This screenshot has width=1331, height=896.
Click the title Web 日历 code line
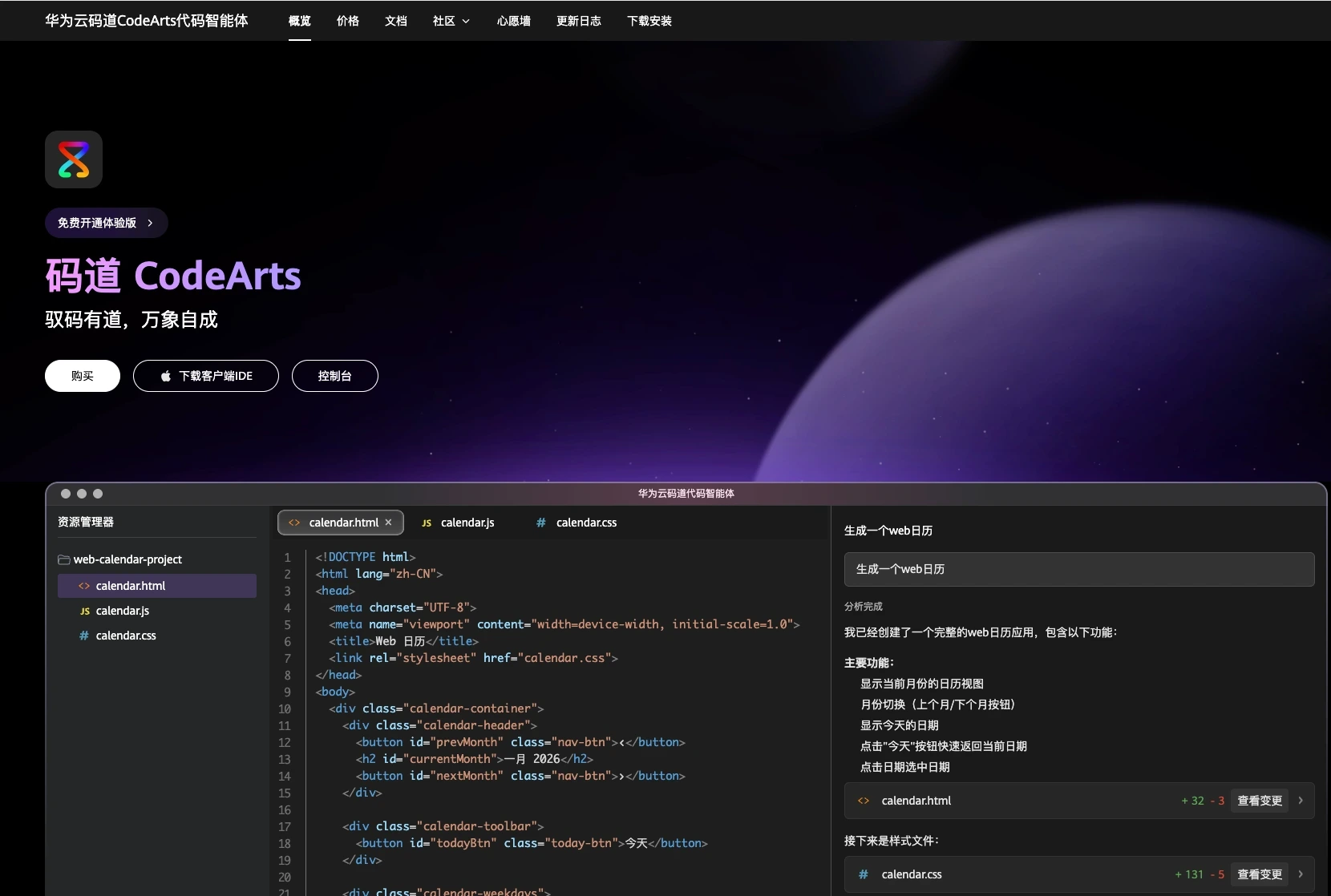pos(403,641)
